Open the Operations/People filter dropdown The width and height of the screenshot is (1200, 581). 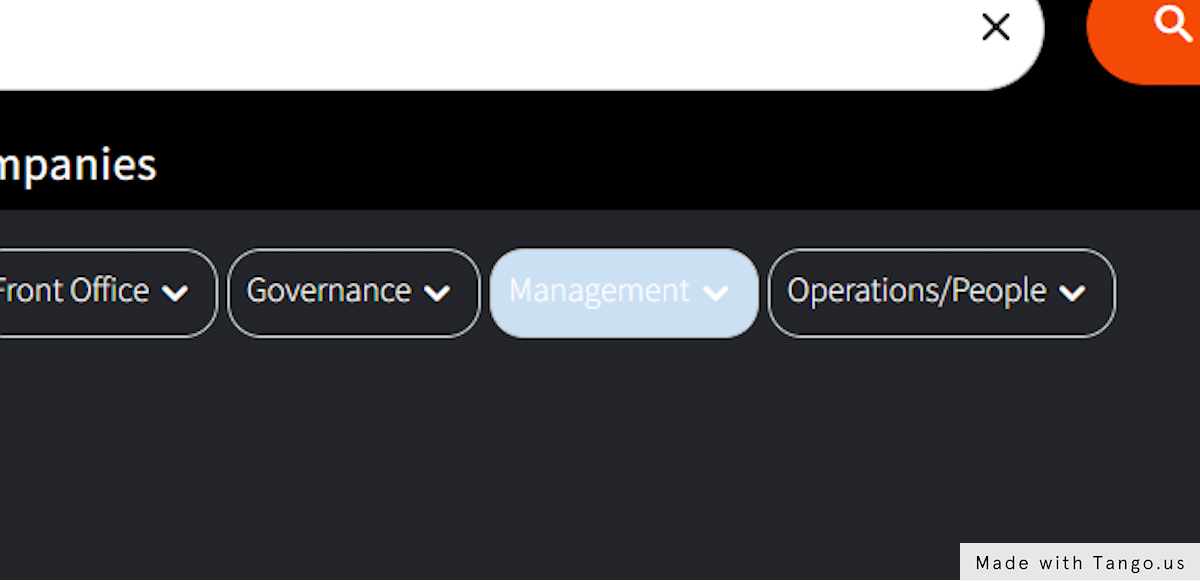pyautogui.click(x=941, y=293)
